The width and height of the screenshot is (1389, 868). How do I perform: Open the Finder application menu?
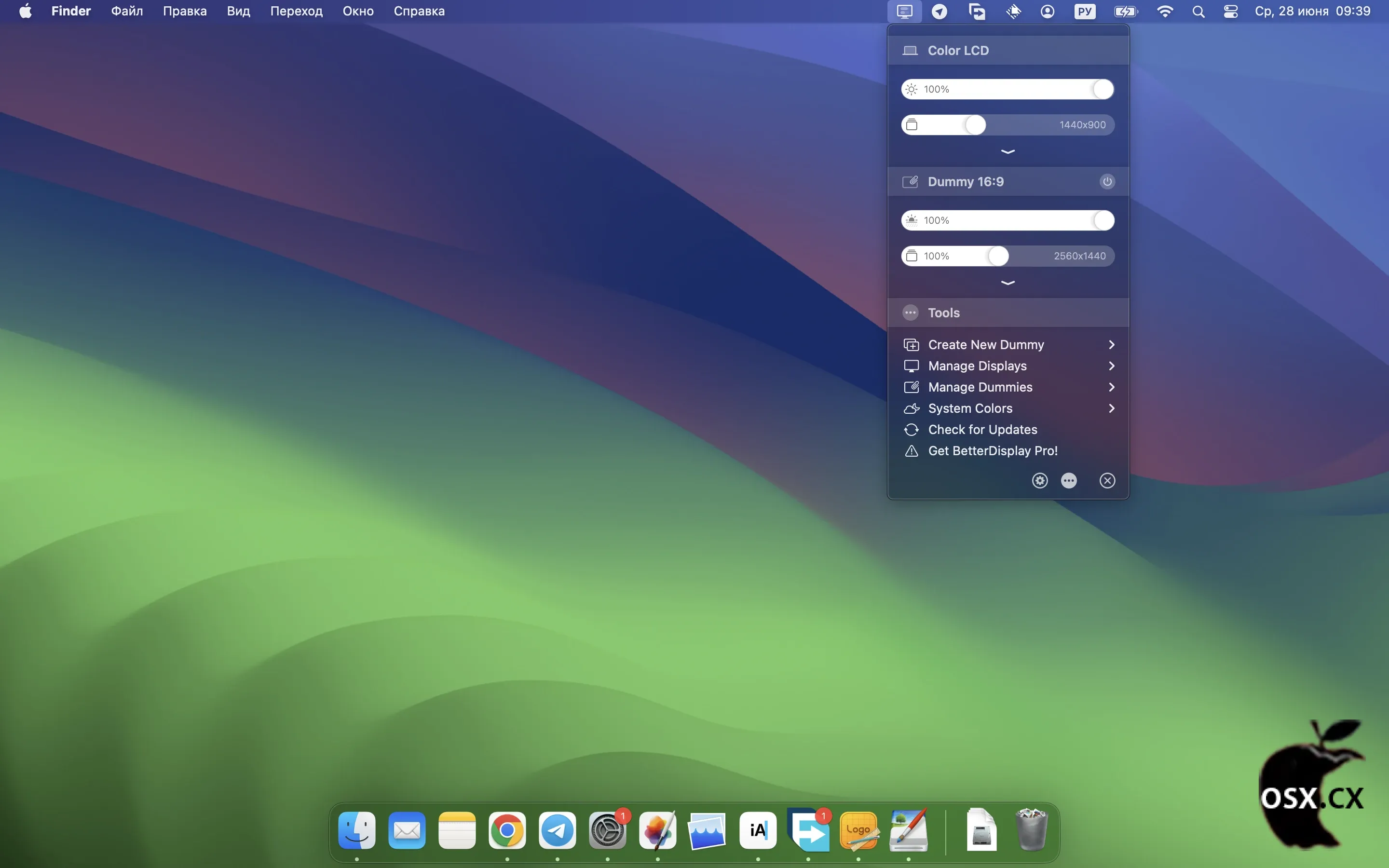coord(71,12)
